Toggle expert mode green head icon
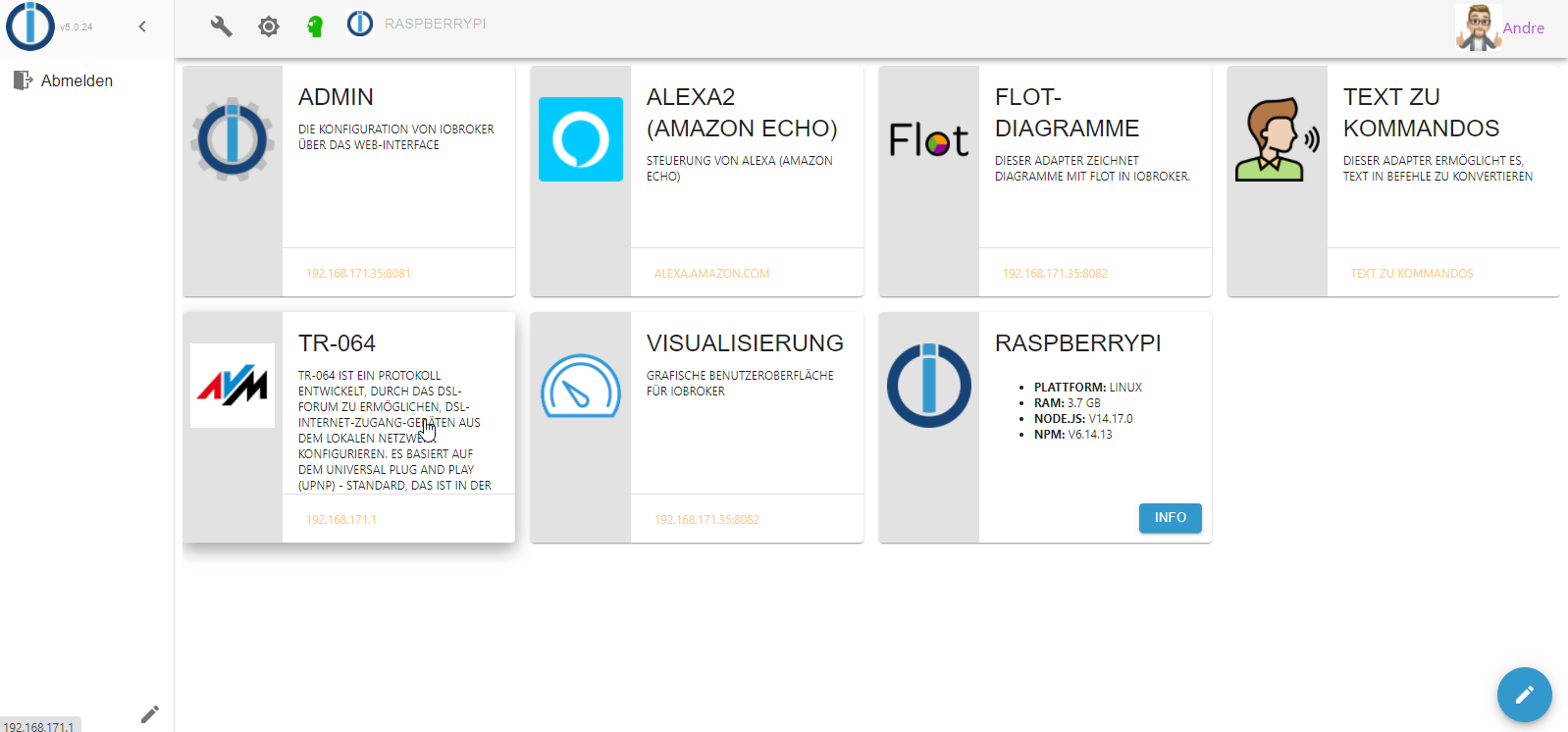Viewport: 1568px width, 732px height. (x=315, y=26)
